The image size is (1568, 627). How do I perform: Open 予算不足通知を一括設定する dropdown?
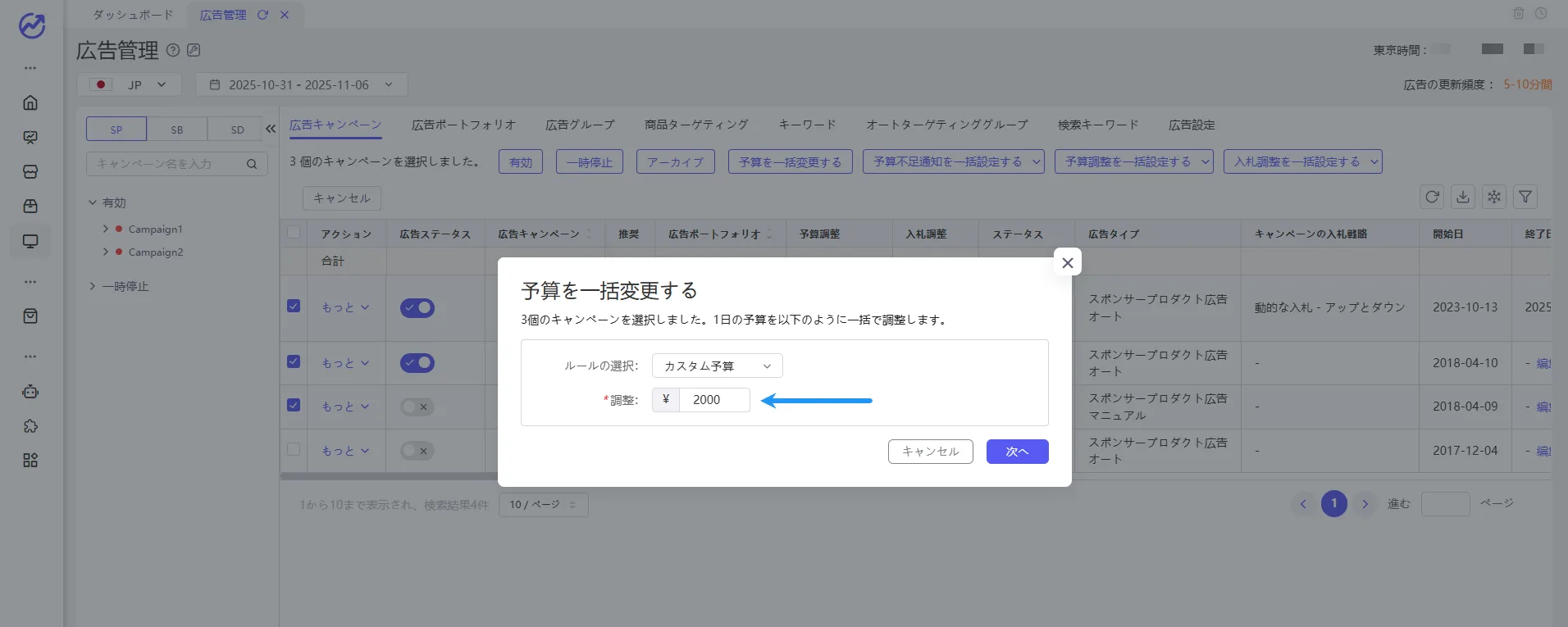coord(954,161)
